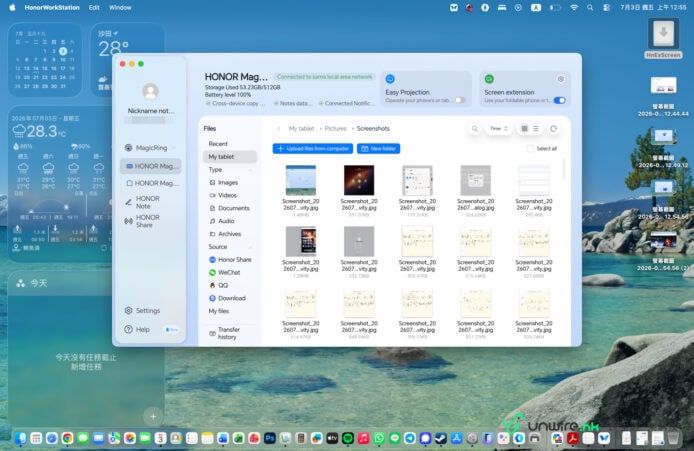Viewport: 694px width, 451px height.
Task: Open Screen extension settings gear
Action: 560,79
